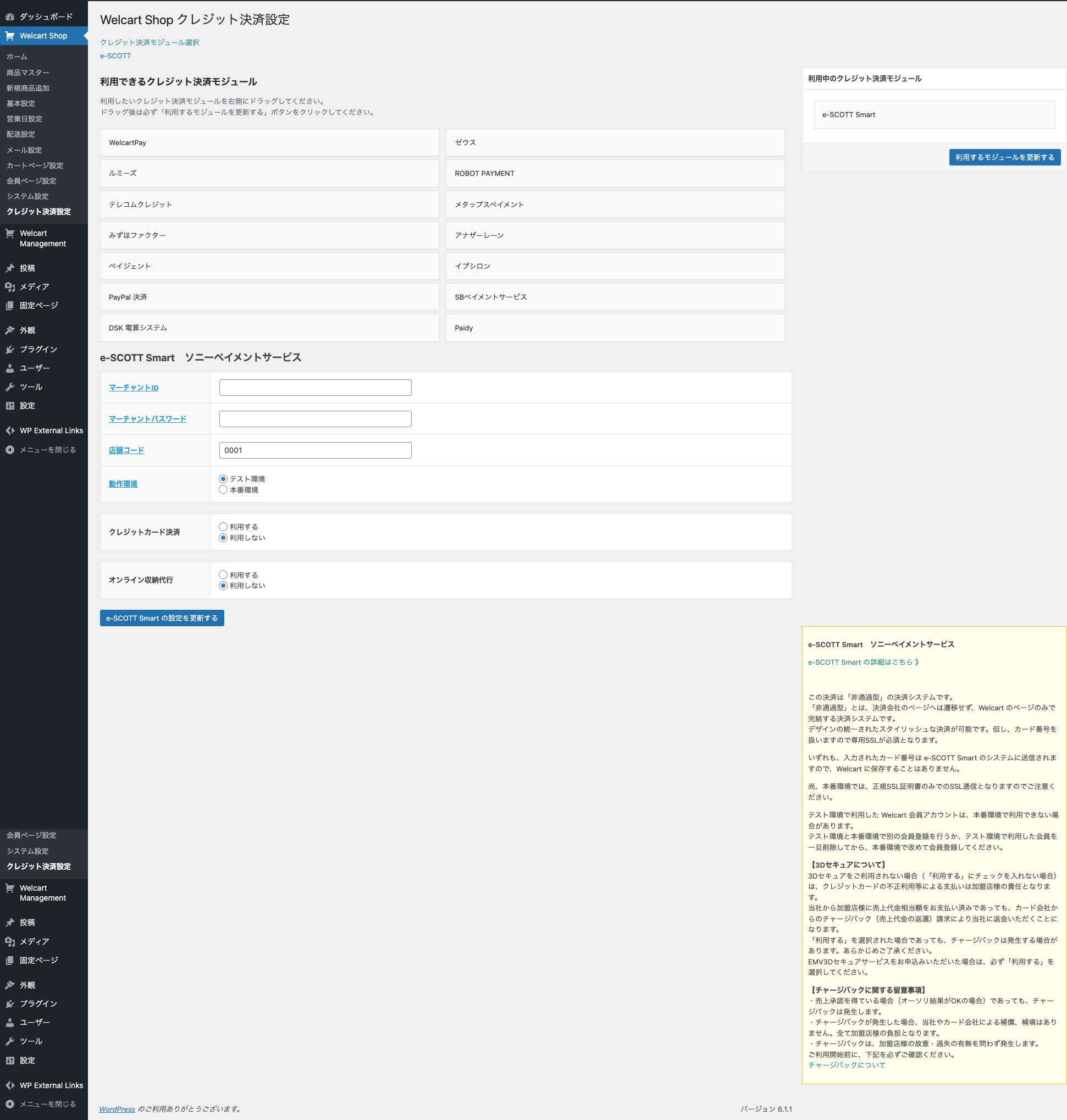Open カートページ設定 submenu item

coord(35,165)
